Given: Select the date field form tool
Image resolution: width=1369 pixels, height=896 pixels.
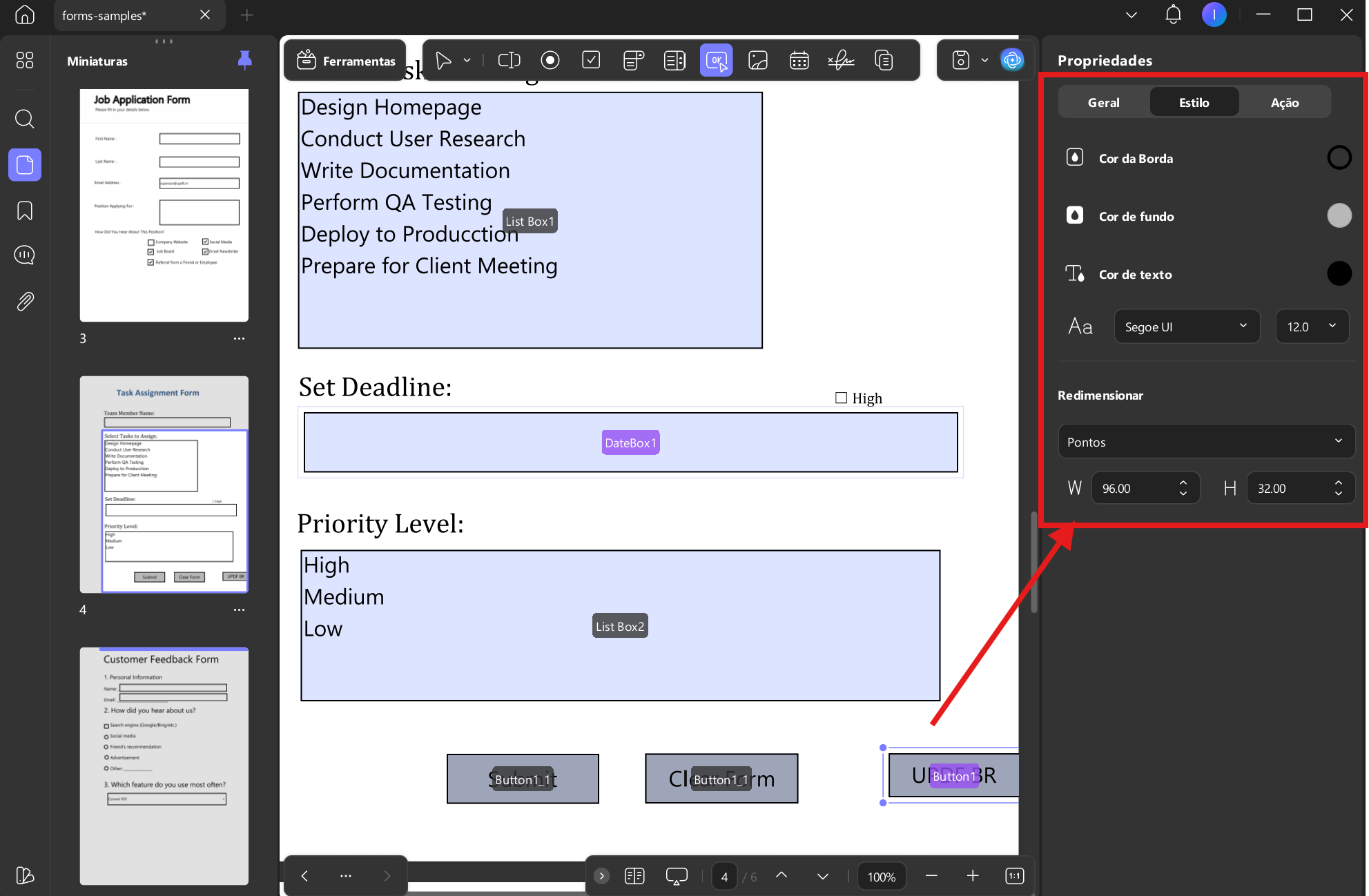Looking at the screenshot, I should pyautogui.click(x=799, y=61).
